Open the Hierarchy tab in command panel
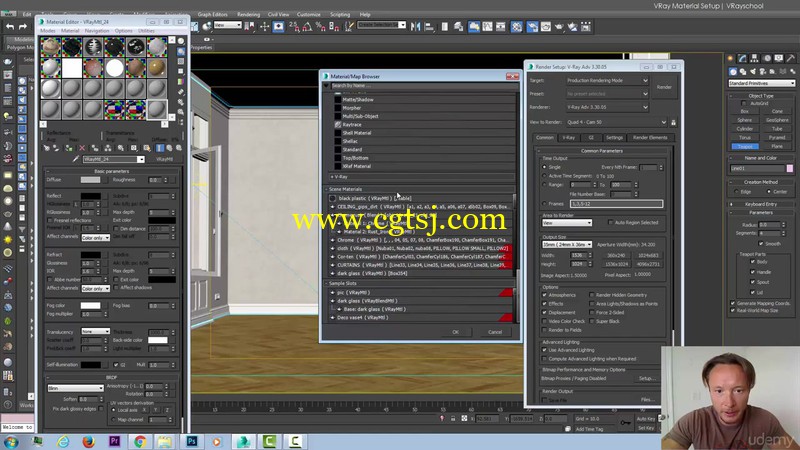This screenshot has width=800, height=450. 754,58
